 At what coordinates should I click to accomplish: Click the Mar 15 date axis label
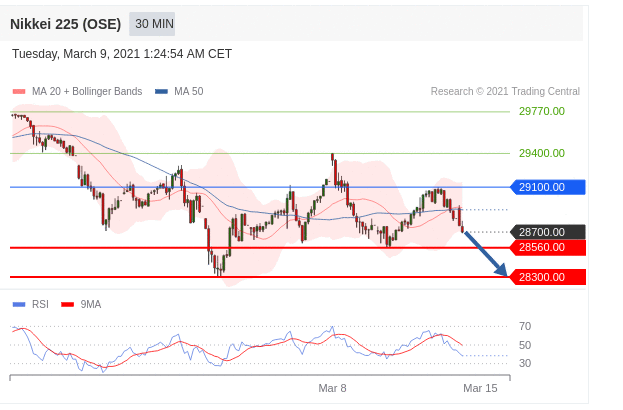480,388
